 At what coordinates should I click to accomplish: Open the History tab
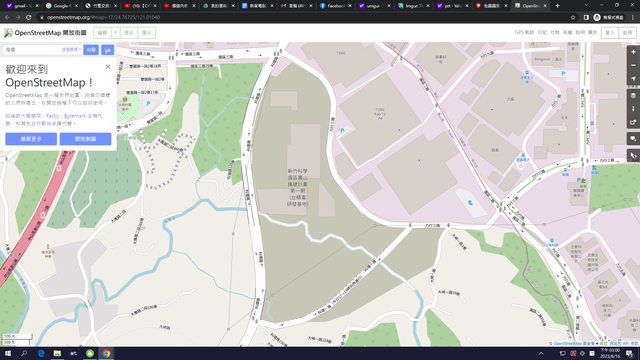coord(129,33)
